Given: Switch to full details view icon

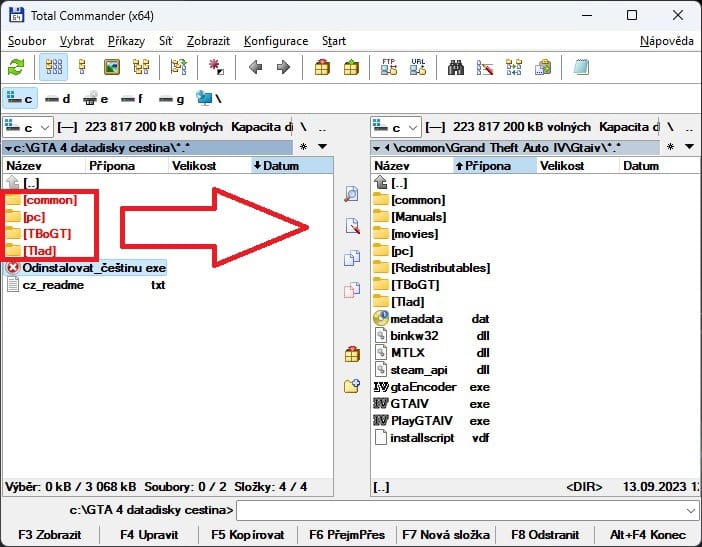Looking at the screenshot, I should tap(82, 68).
